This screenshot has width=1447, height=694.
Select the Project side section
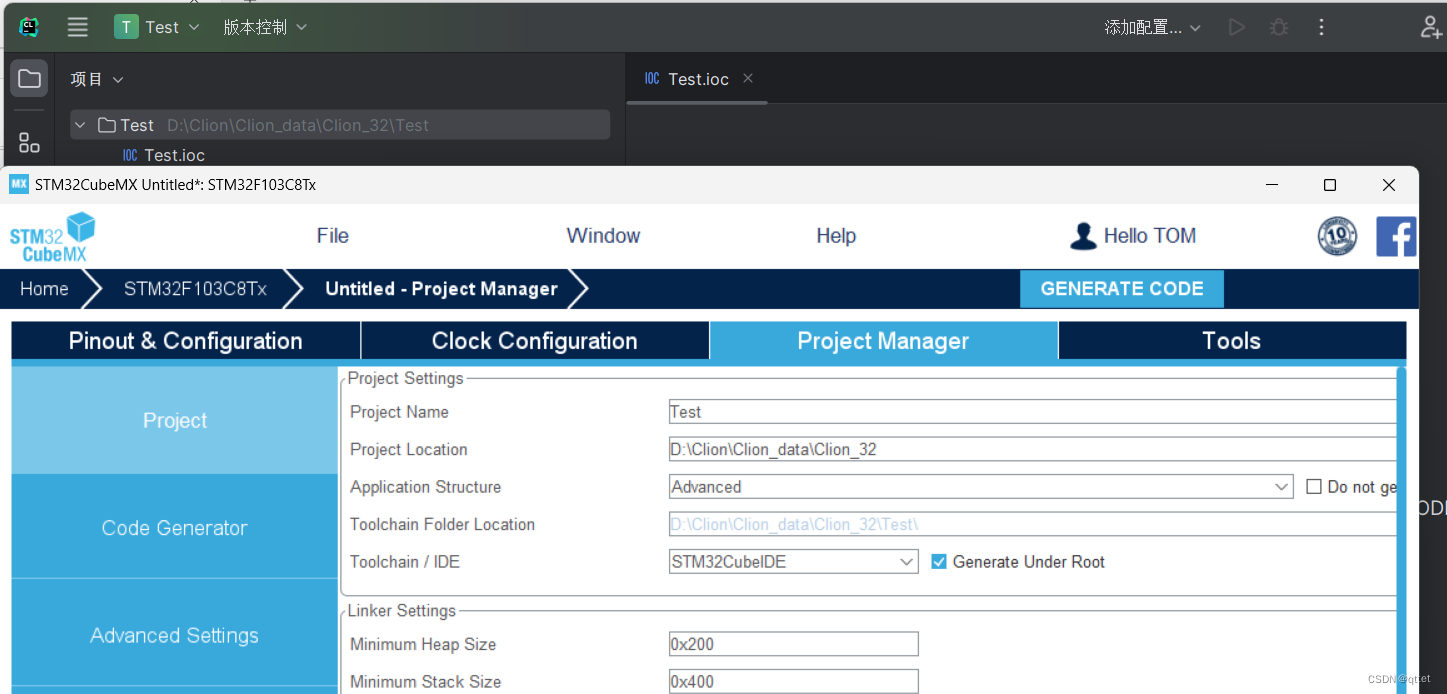(175, 421)
